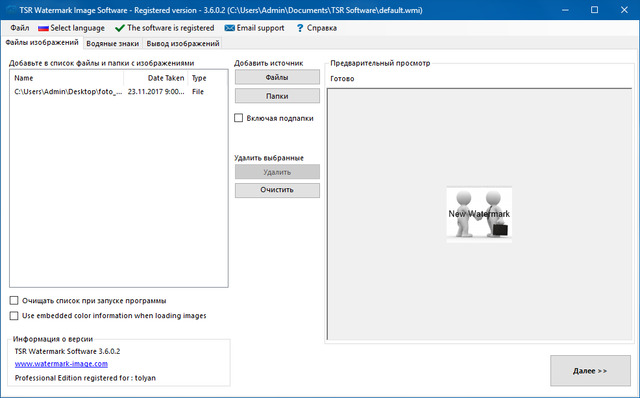Open the Select language menu
The width and height of the screenshot is (640, 398).
[x=77, y=28]
